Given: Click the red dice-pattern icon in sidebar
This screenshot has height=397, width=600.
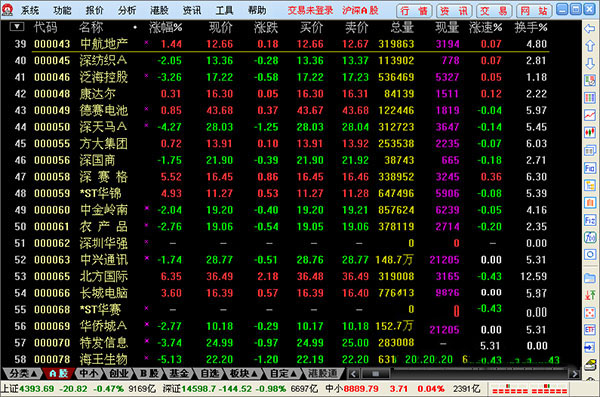Looking at the screenshot, I should click(590, 313).
